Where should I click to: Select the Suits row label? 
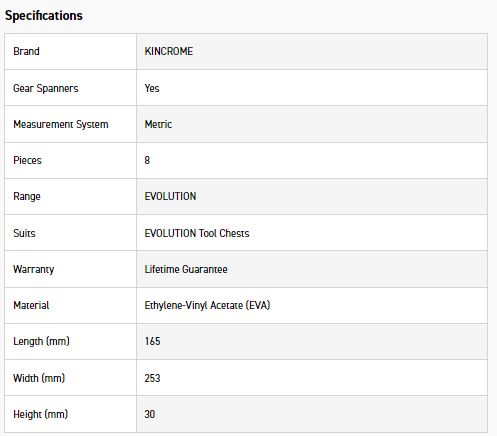[x=24, y=233]
